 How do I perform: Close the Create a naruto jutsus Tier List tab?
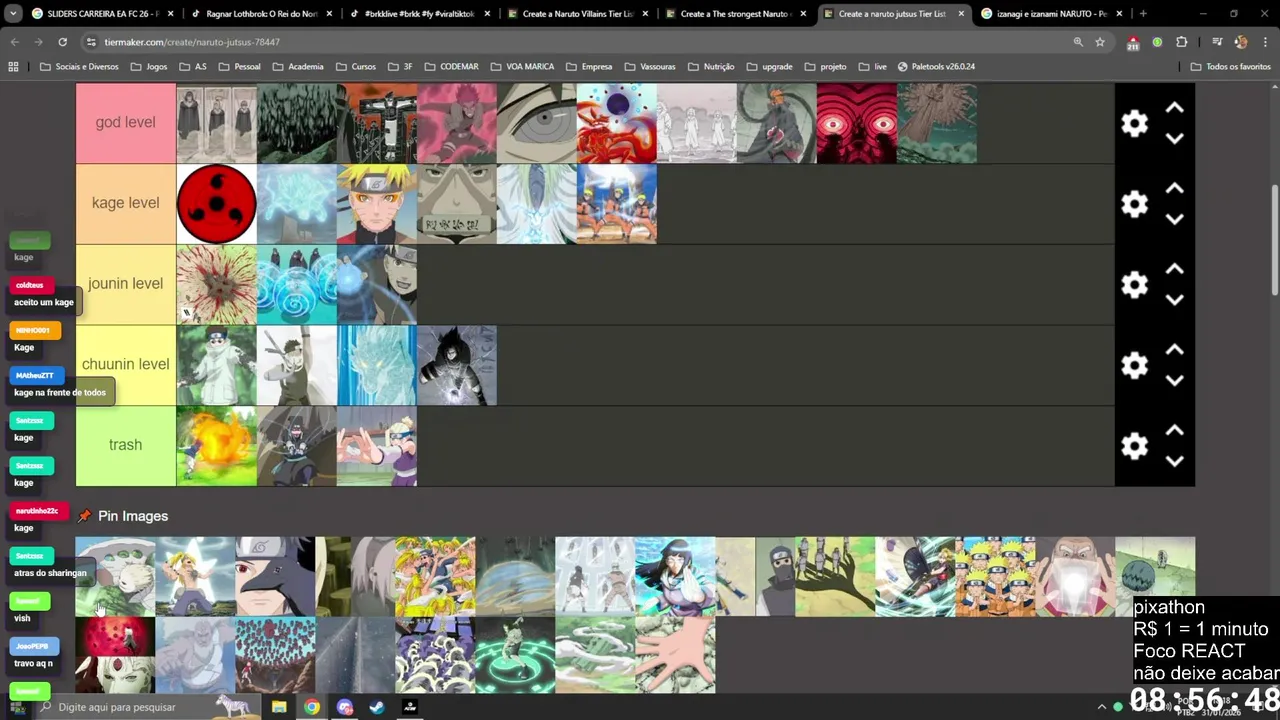[961, 14]
